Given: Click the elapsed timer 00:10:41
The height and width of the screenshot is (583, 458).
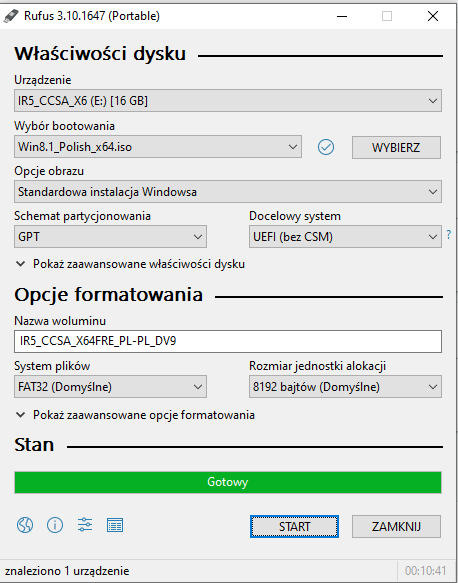Looking at the screenshot, I should 425,571.
